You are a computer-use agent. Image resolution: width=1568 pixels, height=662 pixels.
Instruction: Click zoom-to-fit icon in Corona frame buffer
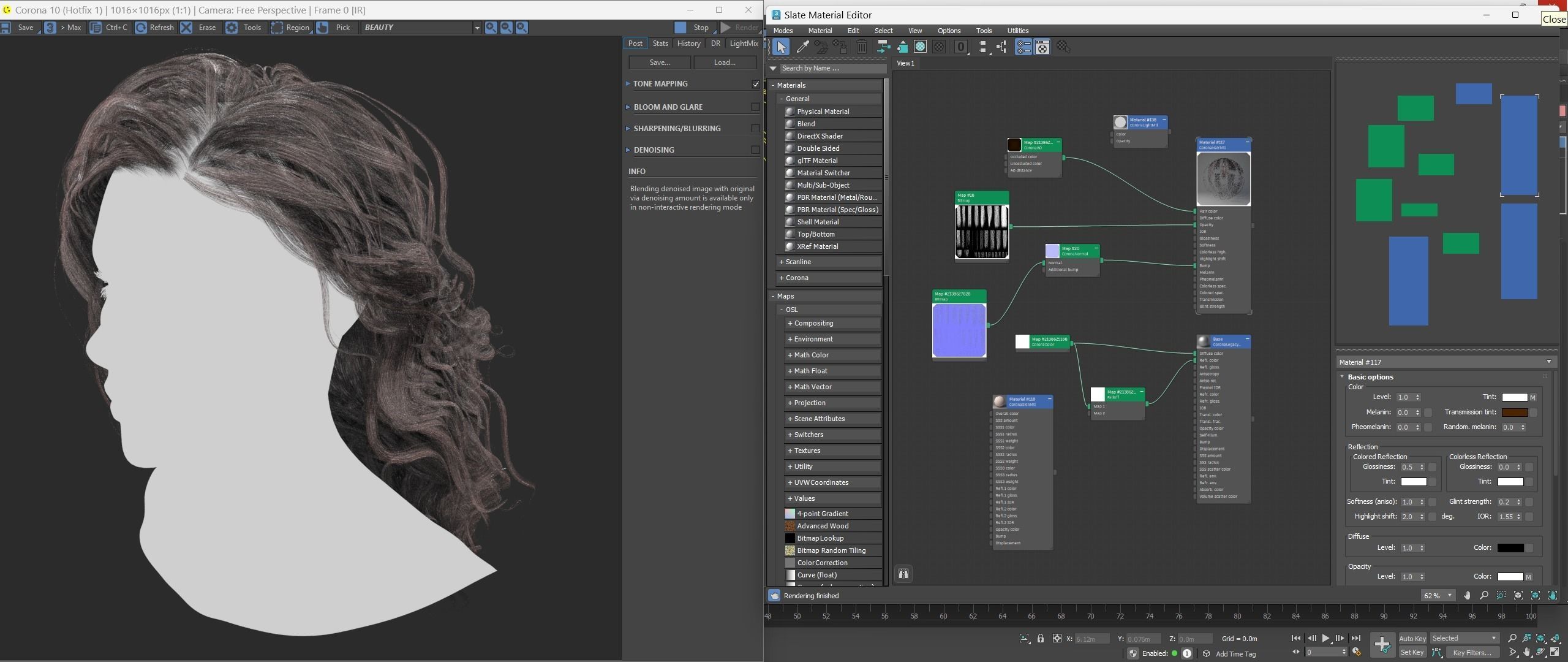[x=521, y=28]
